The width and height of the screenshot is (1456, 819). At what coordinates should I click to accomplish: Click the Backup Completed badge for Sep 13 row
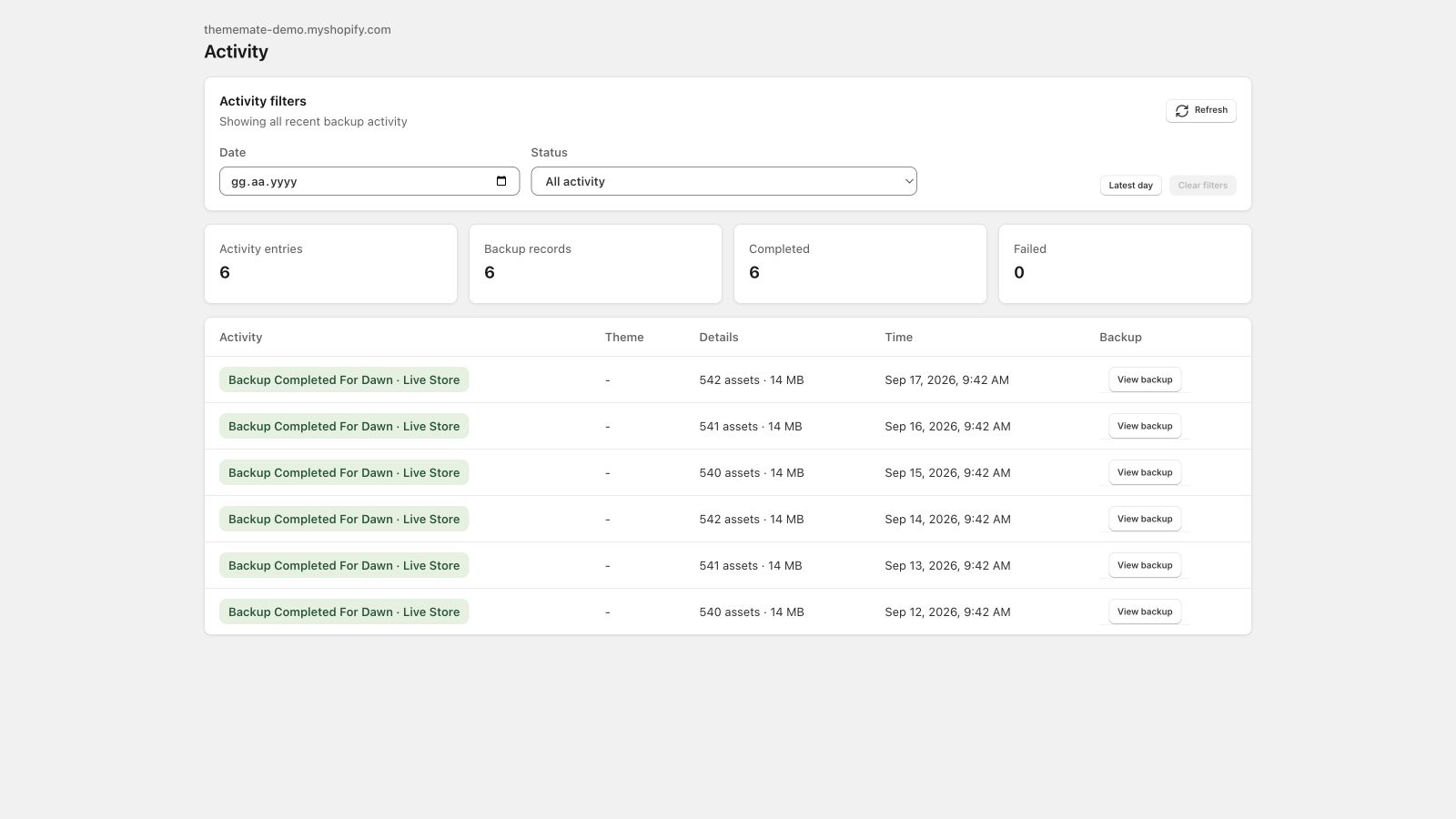click(x=344, y=565)
